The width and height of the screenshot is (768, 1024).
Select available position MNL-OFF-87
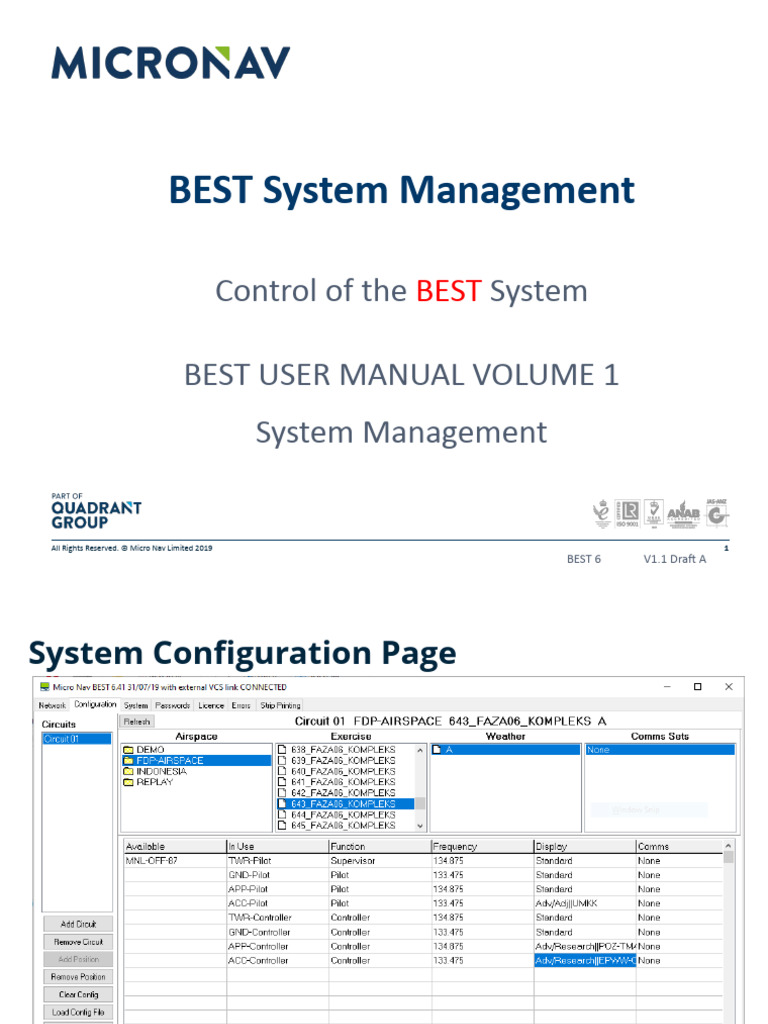pyautogui.click(x=175, y=861)
